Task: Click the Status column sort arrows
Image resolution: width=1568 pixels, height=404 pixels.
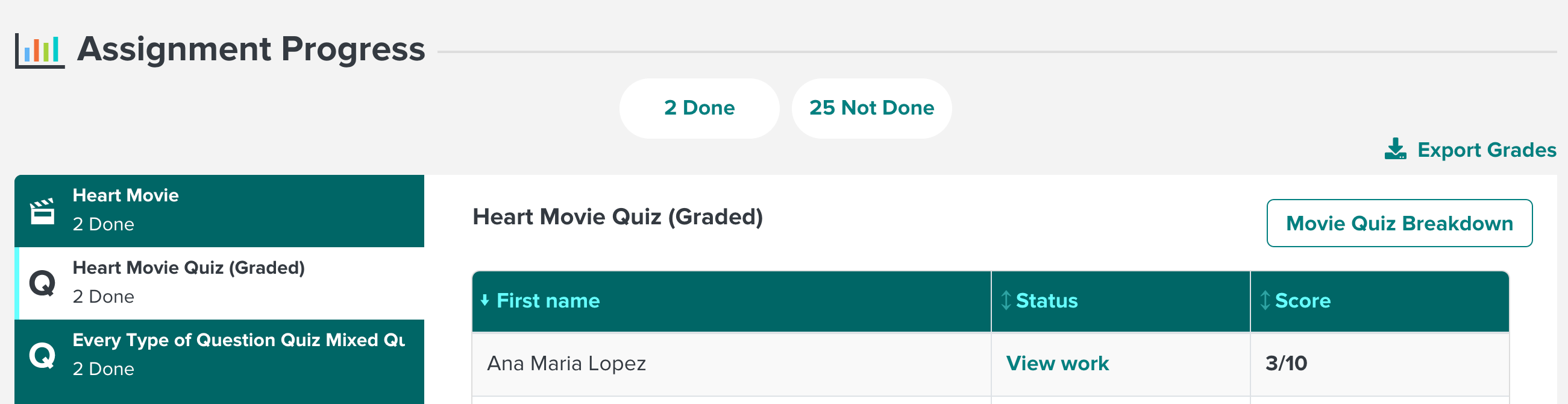Action: pos(1008,300)
